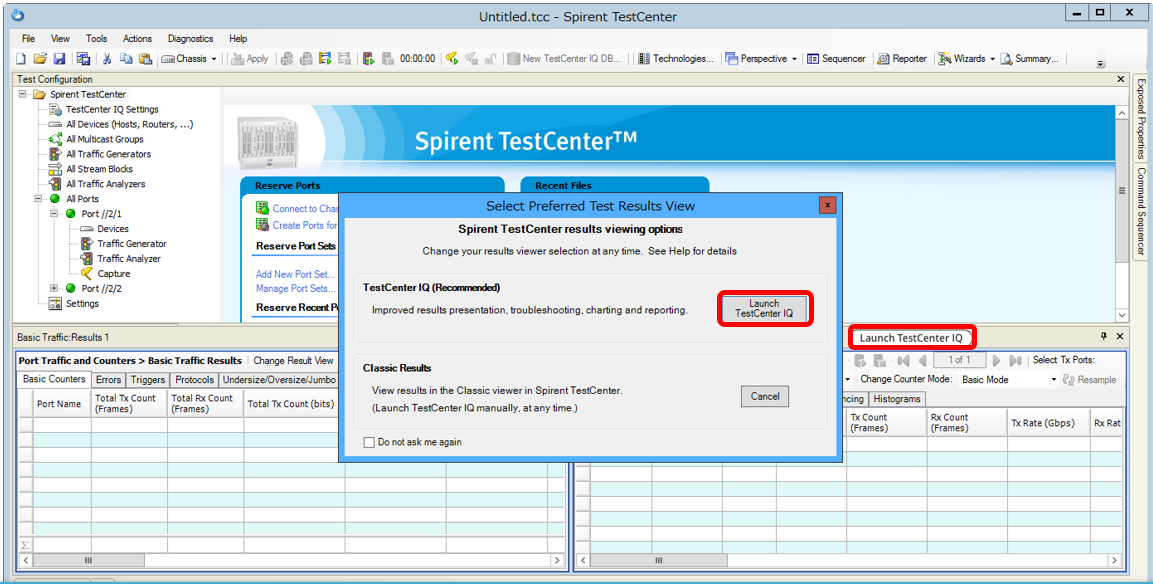The image size is (1153, 584).
Task: Start traffic with the traffic-light play icon
Action: (x=368, y=59)
